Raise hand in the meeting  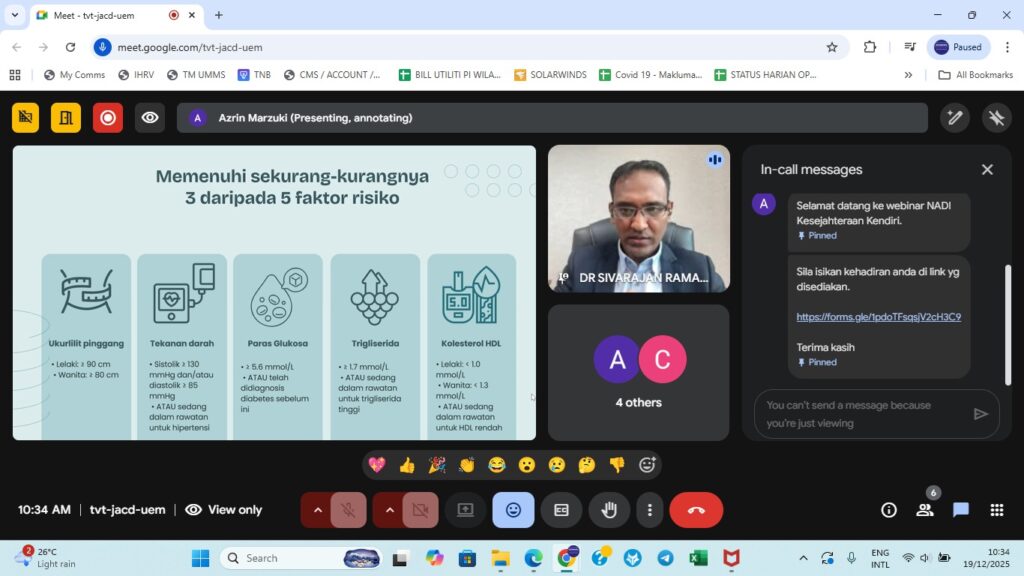click(x=609, y=510)
